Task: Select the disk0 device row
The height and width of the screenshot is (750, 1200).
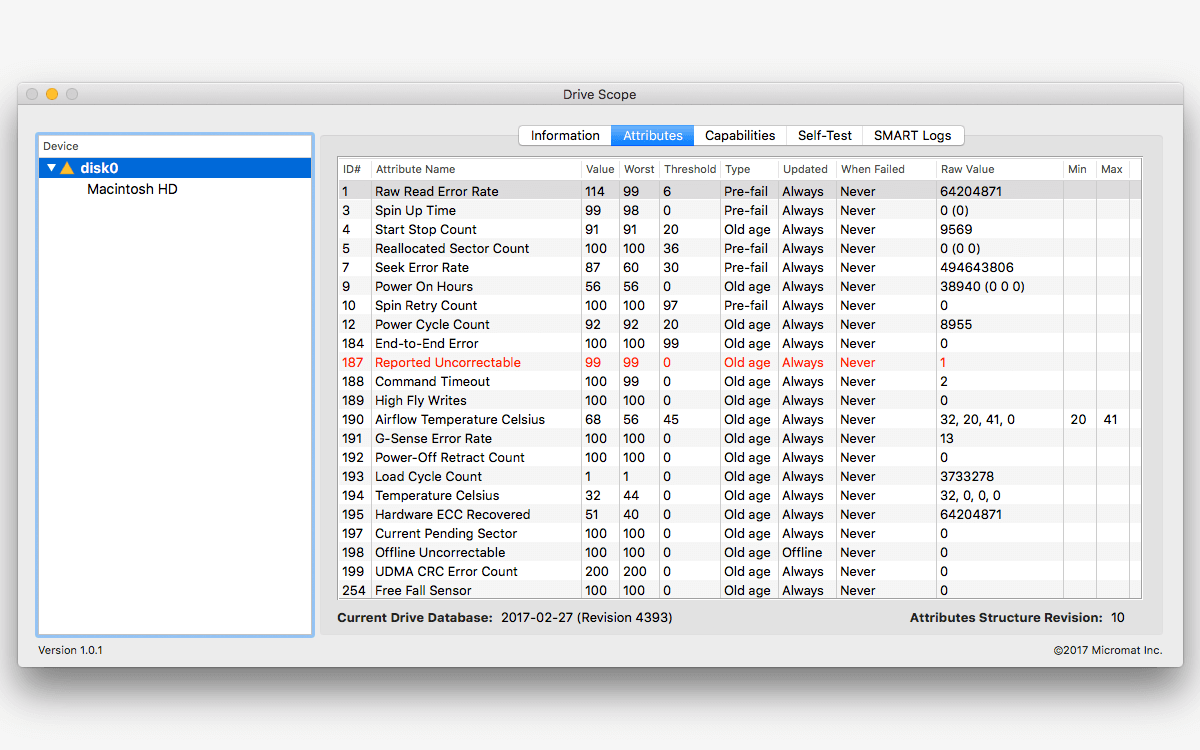Action: [x=175, y=168]
